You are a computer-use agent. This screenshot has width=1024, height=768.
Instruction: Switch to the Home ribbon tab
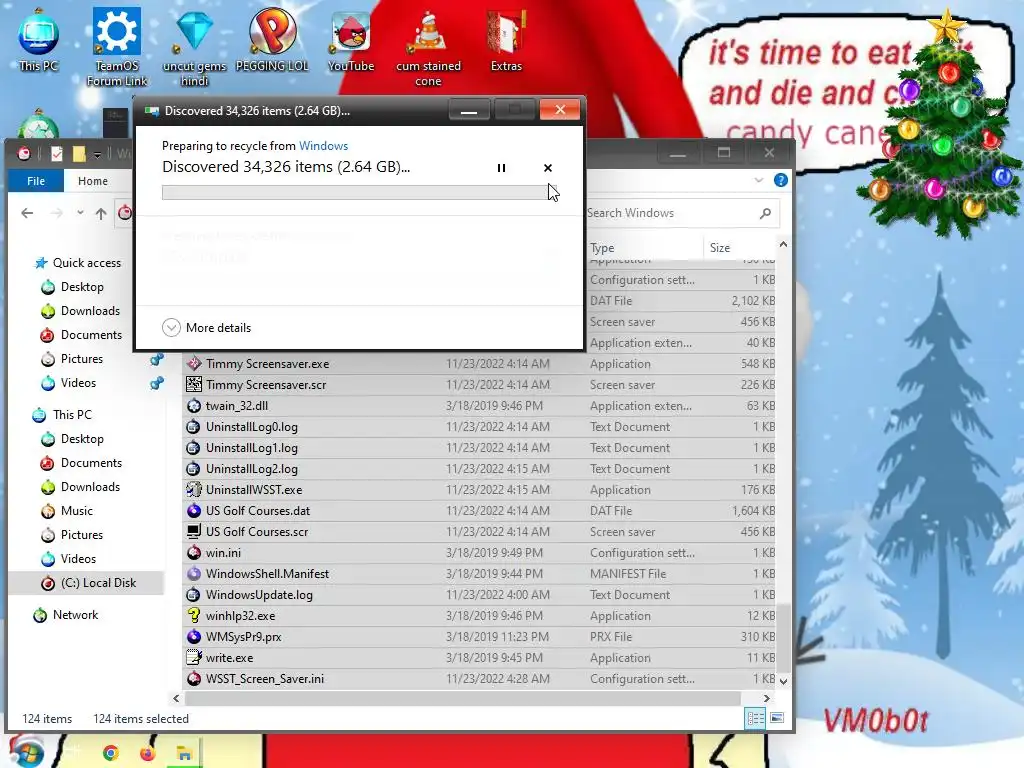point(93,181)
